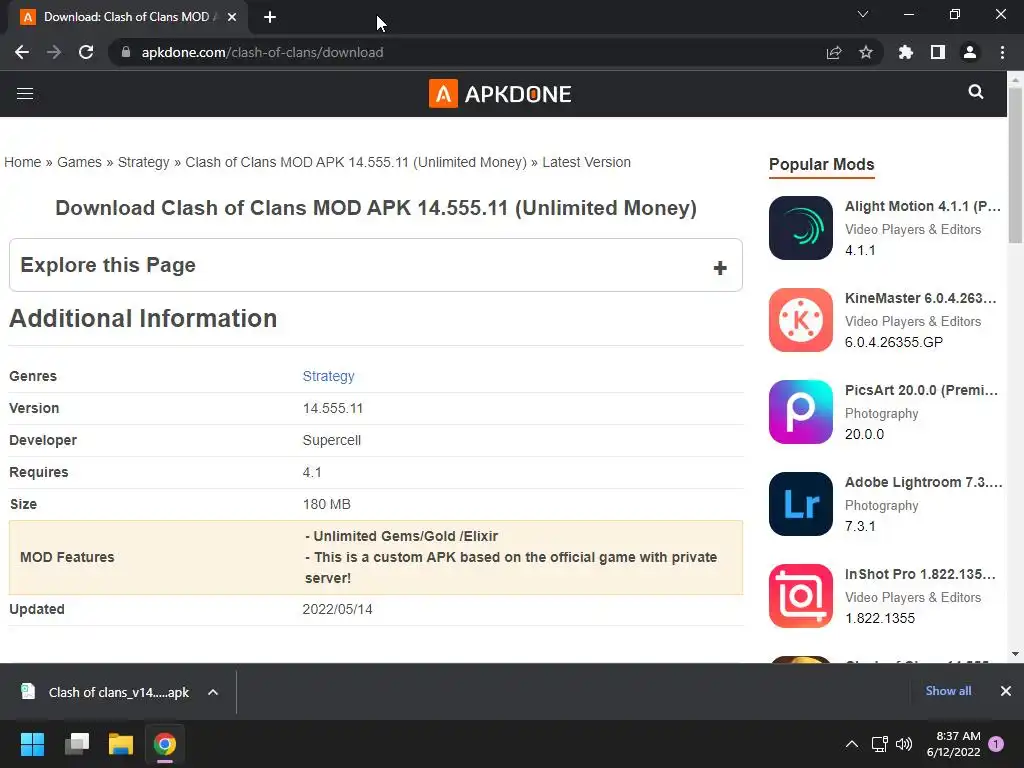Show all downloads

pos(948,691)
